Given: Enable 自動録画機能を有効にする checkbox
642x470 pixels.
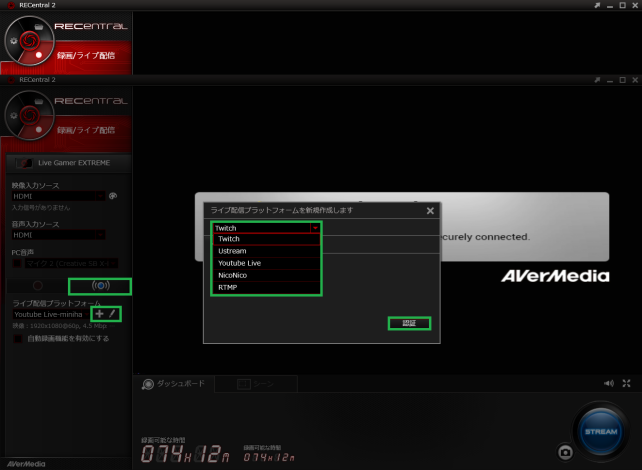Looking at the screenshot, I should (18, 339).
